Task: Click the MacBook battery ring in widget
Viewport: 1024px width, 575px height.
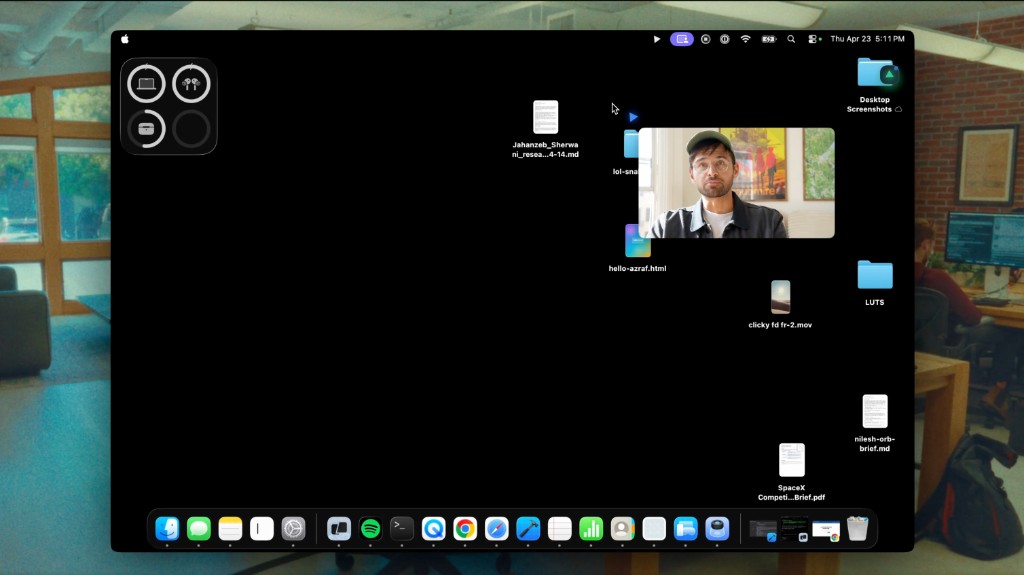Action: click(x=146, y=84)
